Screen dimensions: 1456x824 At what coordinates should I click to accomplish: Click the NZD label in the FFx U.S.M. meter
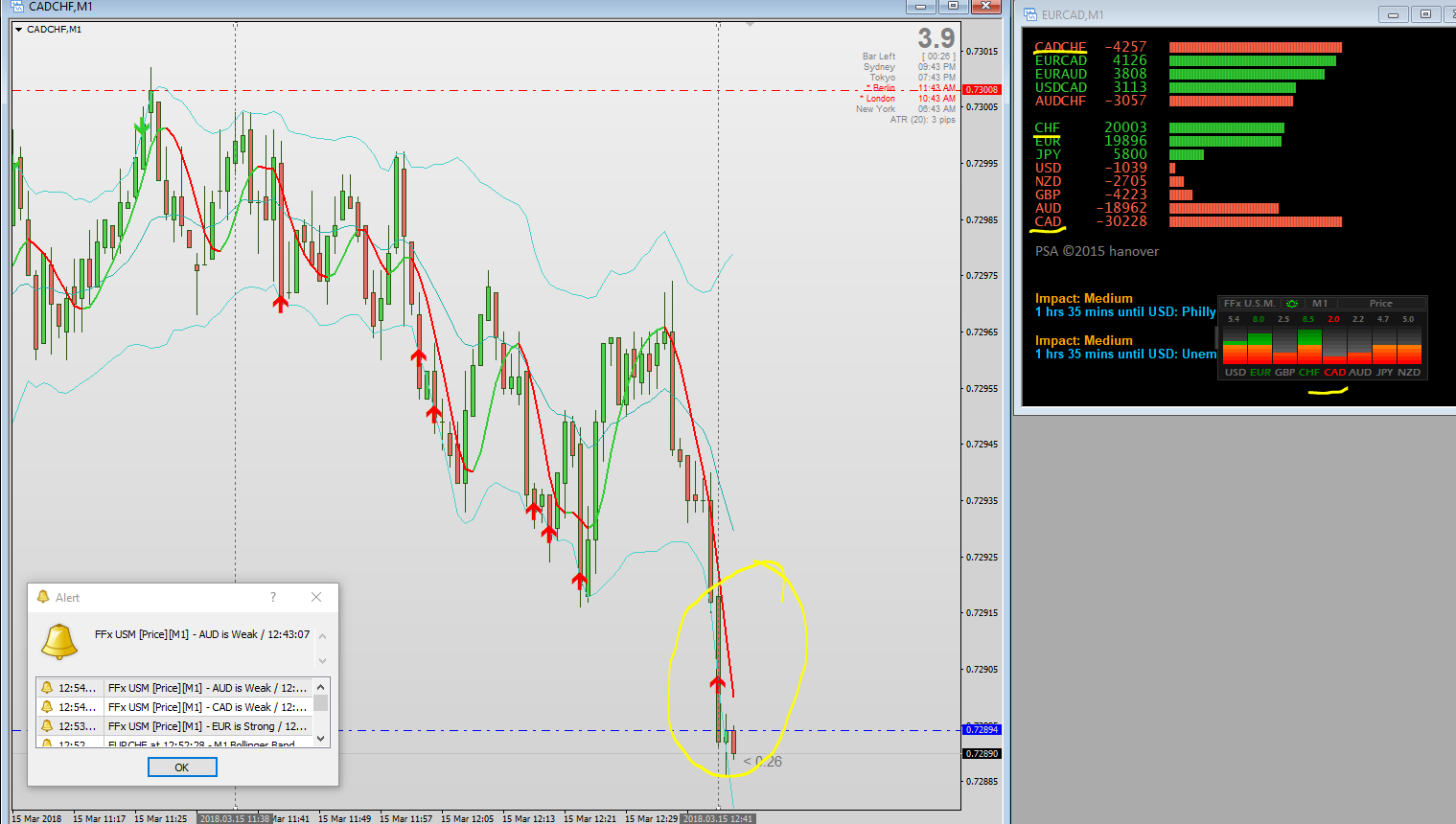click(1409, 373)
